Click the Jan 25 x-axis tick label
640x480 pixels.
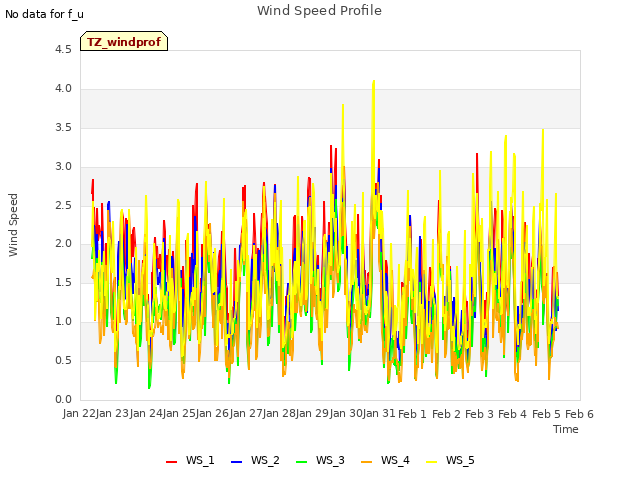pos(180,413)
